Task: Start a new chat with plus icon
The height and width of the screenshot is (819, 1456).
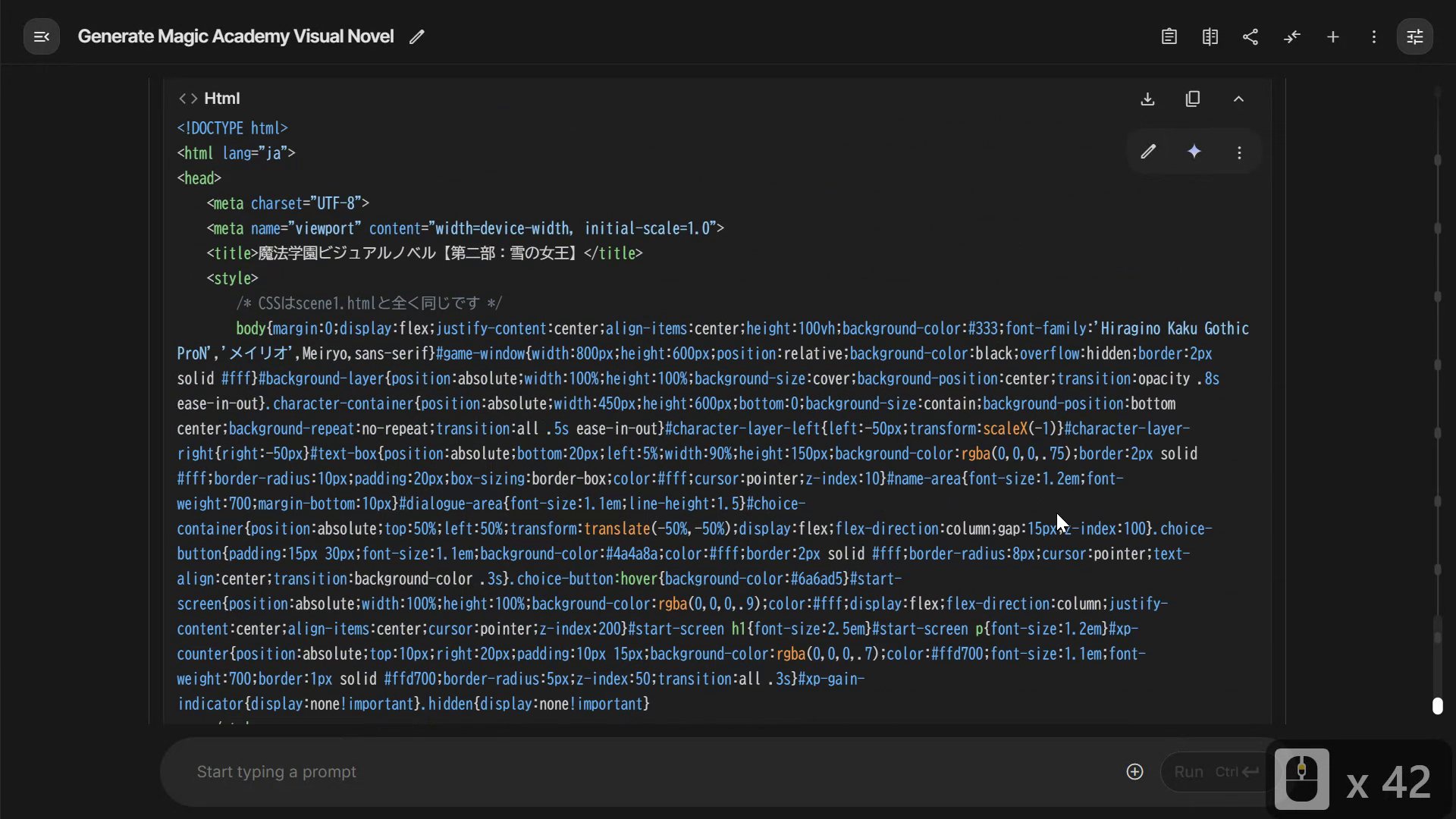Action: [1332, 36]
